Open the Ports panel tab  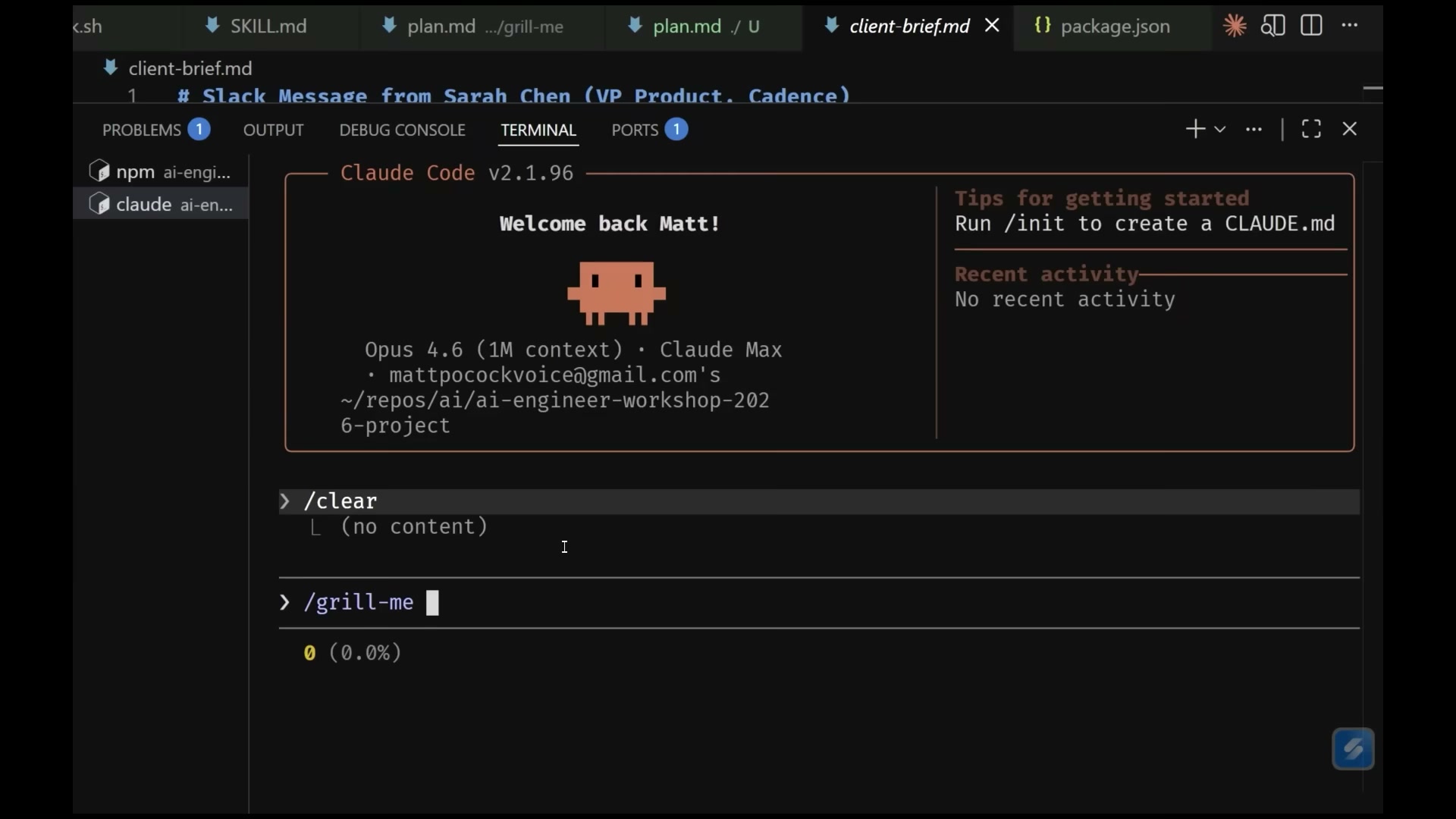649,130
